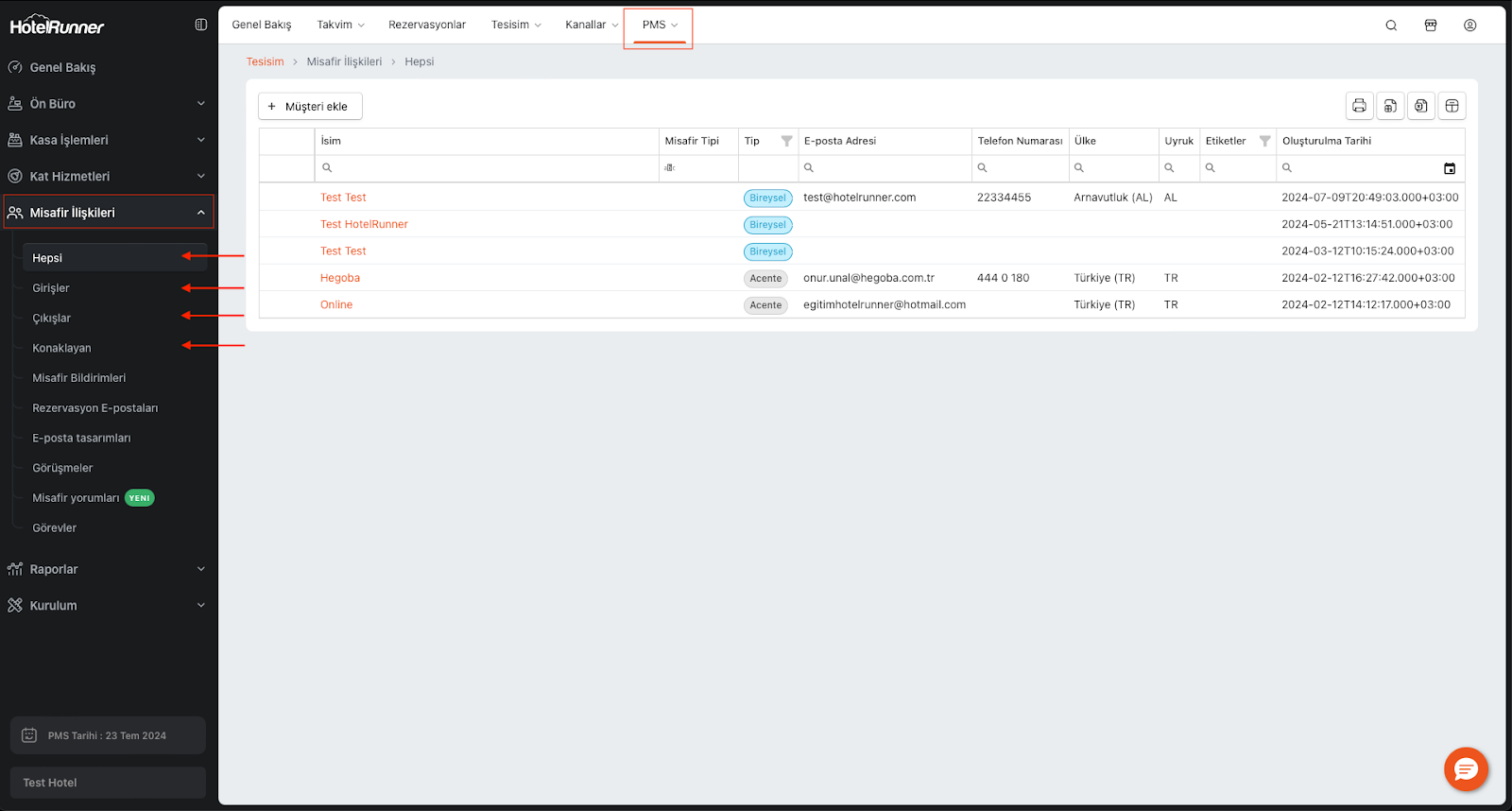
Task: Select Girişler in the sidebar submenu
Action: 51,288
